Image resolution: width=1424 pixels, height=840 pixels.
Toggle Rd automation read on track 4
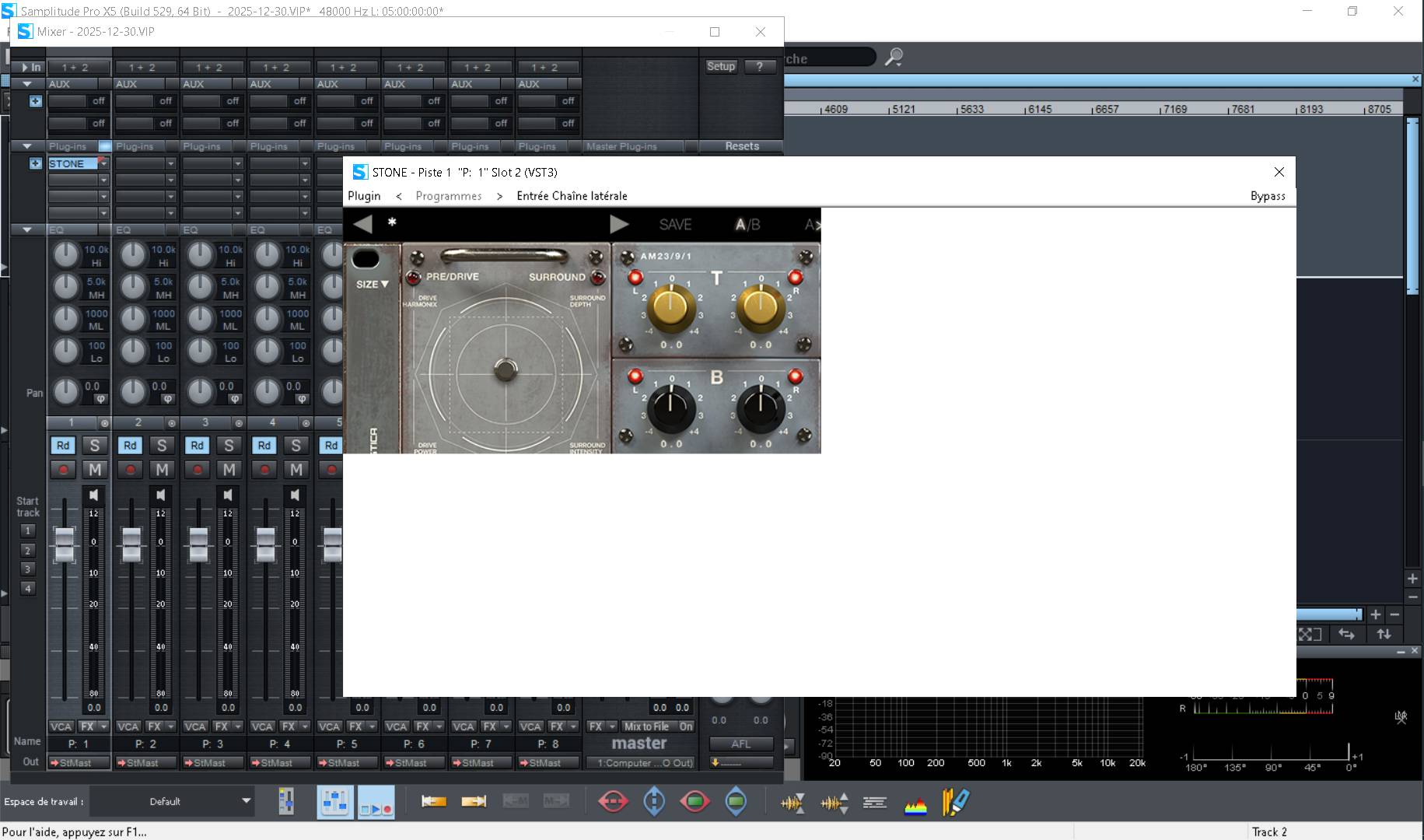point(264,446)
